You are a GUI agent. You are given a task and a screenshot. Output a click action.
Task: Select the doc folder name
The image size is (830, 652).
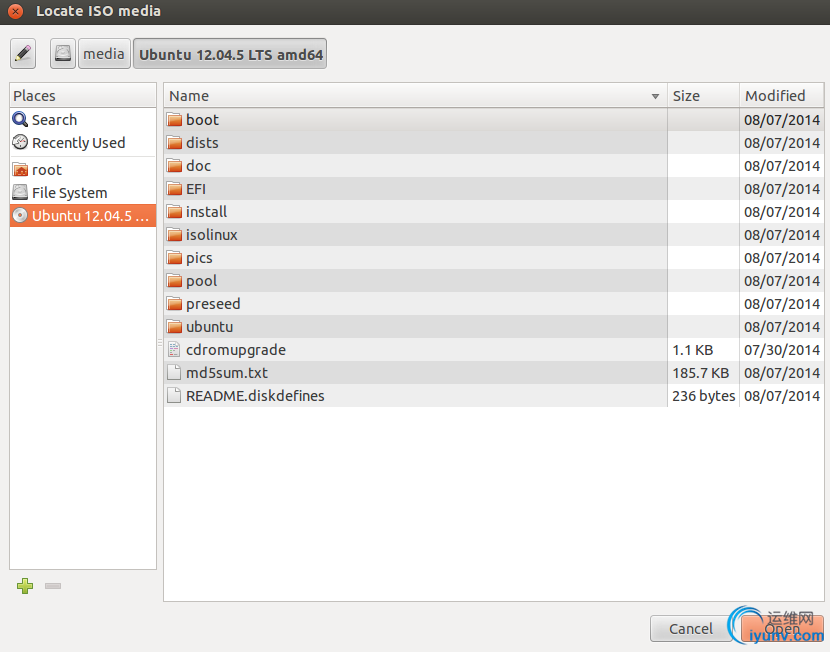pos(199,166)
